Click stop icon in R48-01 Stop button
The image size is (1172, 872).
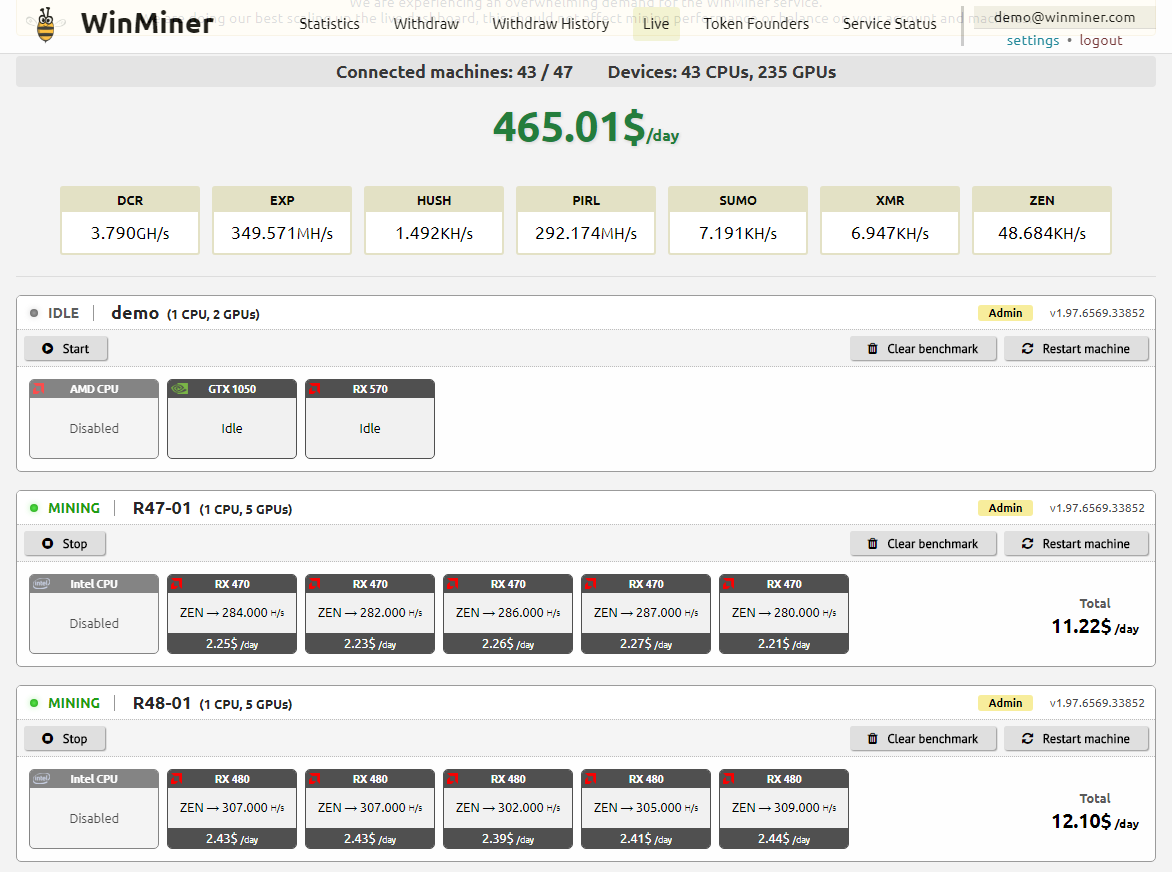coord(48,739)
